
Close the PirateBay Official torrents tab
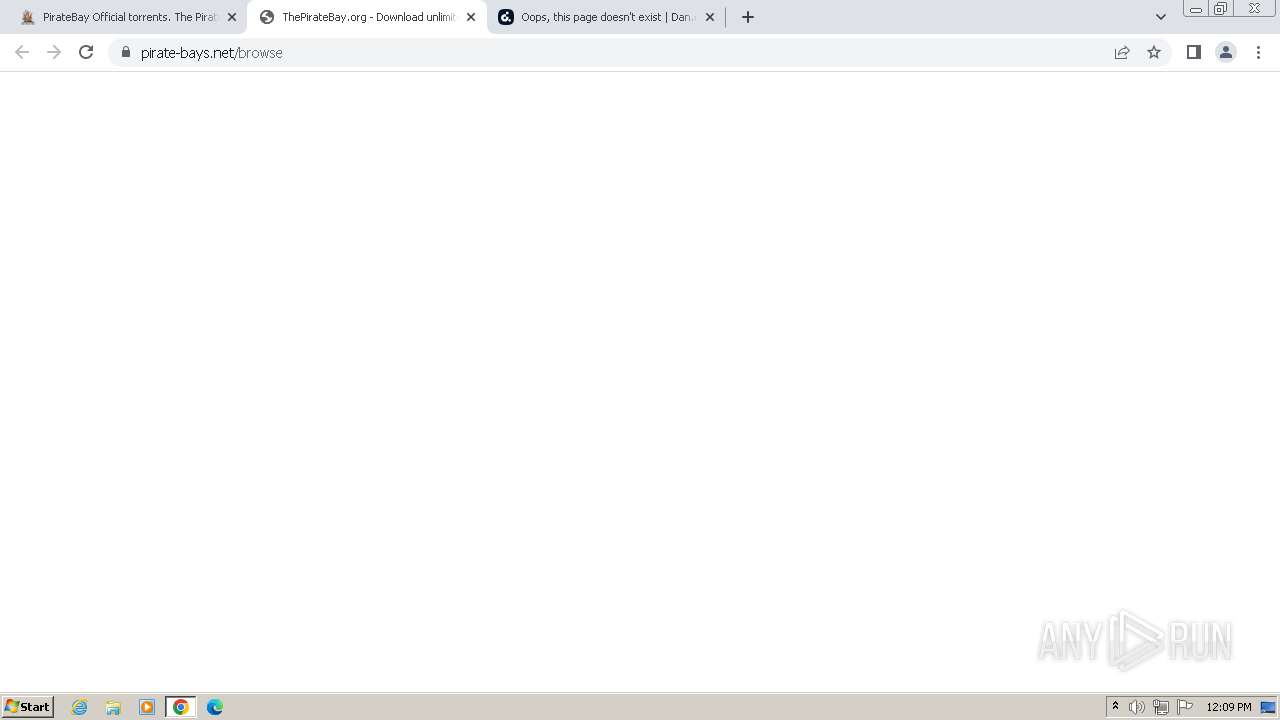232,17
